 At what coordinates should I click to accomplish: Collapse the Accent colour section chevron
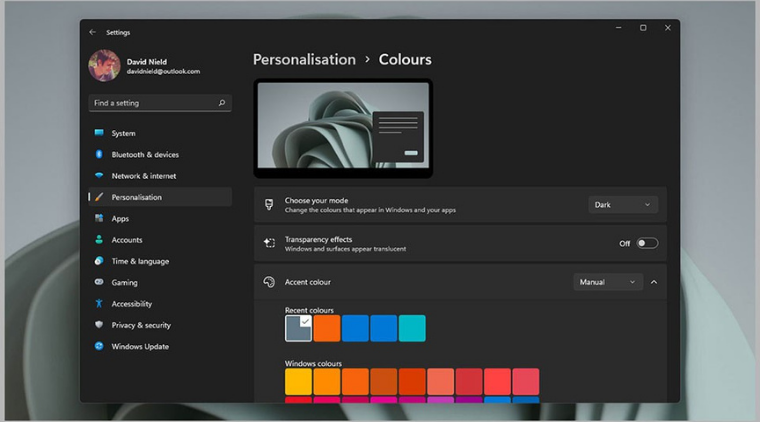point(654,282)
